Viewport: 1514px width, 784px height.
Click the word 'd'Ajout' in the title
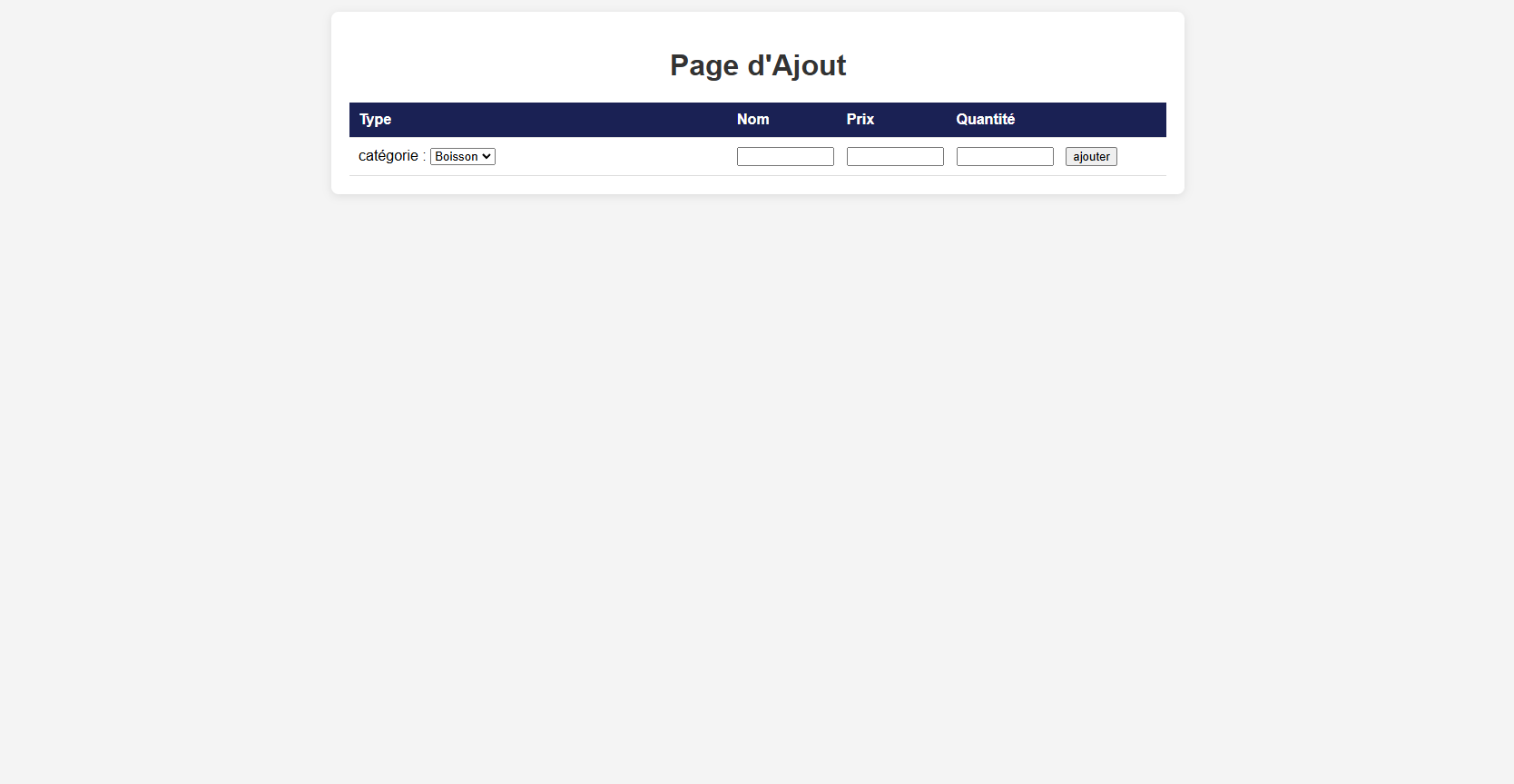point(796,65)
